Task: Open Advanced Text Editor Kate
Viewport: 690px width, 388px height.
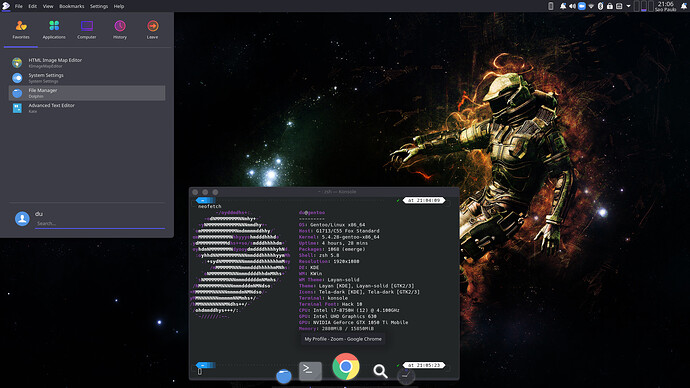Action: [87, 108]
